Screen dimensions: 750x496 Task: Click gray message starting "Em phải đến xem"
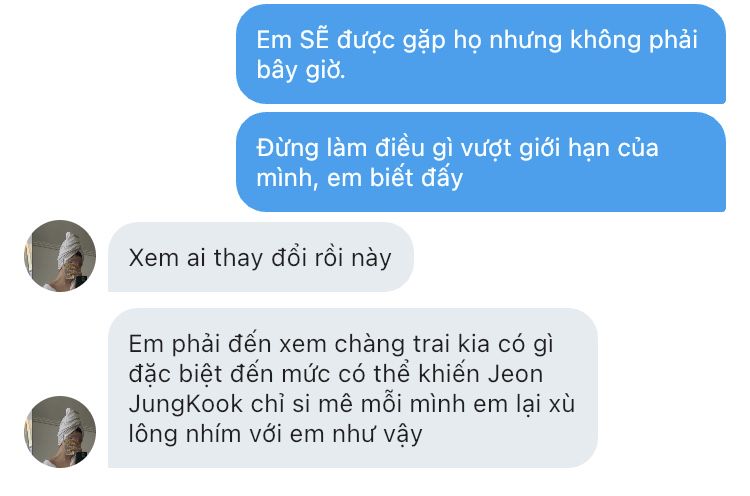click(353, 388)
